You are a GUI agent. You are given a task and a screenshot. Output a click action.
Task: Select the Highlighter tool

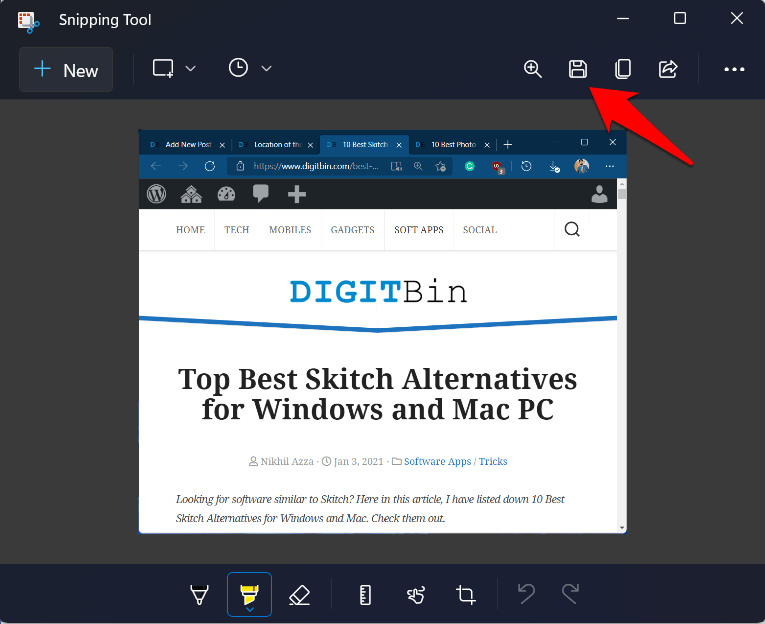coord(249,592)
